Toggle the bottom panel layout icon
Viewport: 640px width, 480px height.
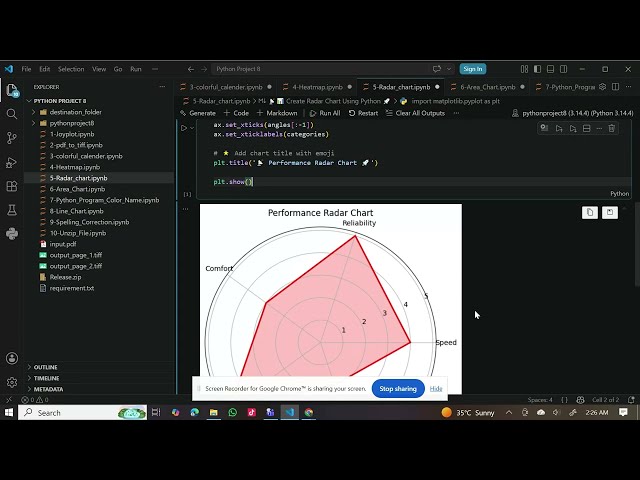point(551,69)
